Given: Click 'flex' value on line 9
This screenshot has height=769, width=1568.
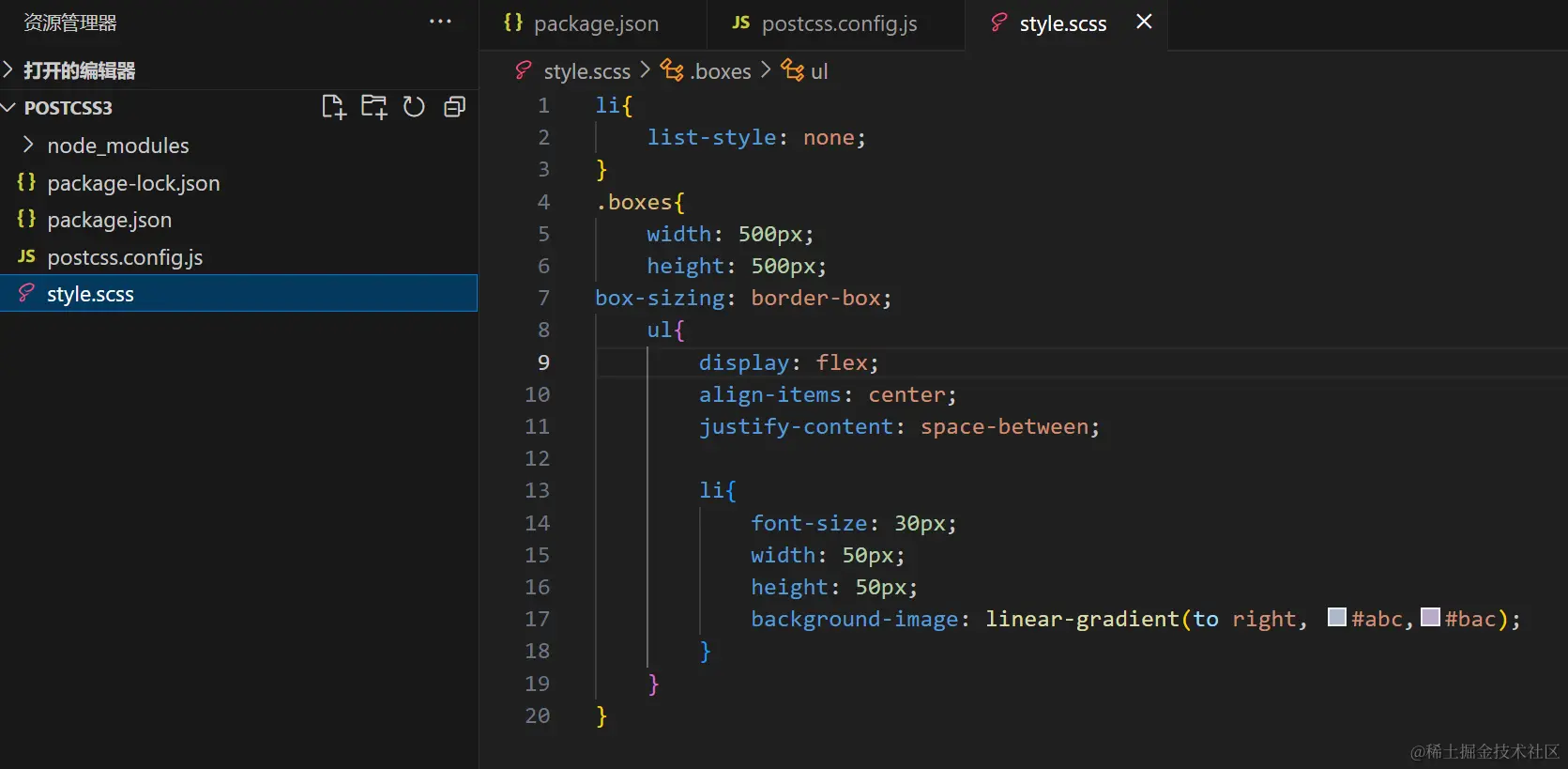Looking at the screenshot, I should coord(842,362).
